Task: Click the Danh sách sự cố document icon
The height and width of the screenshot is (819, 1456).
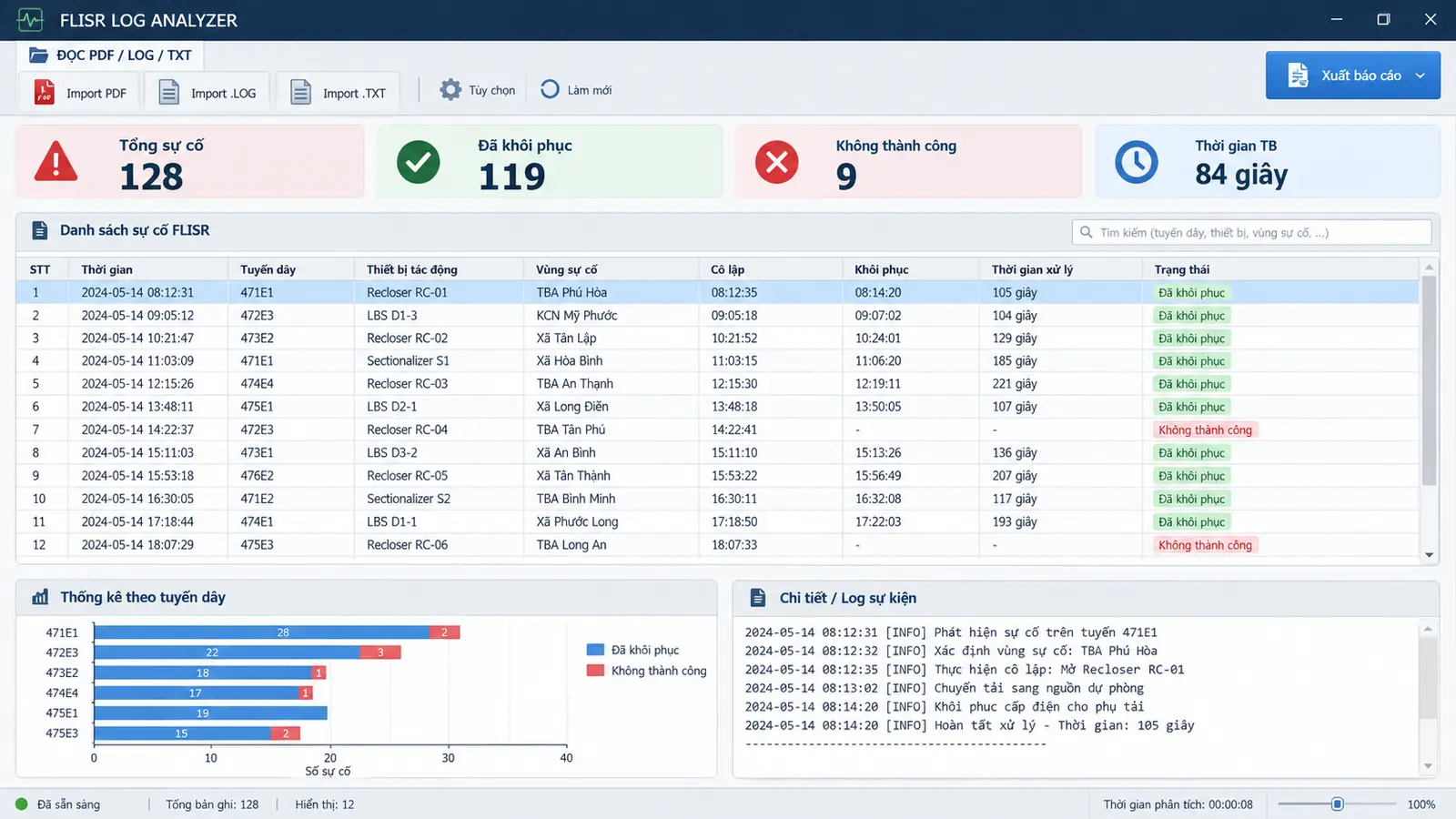Action: point(40,230)
